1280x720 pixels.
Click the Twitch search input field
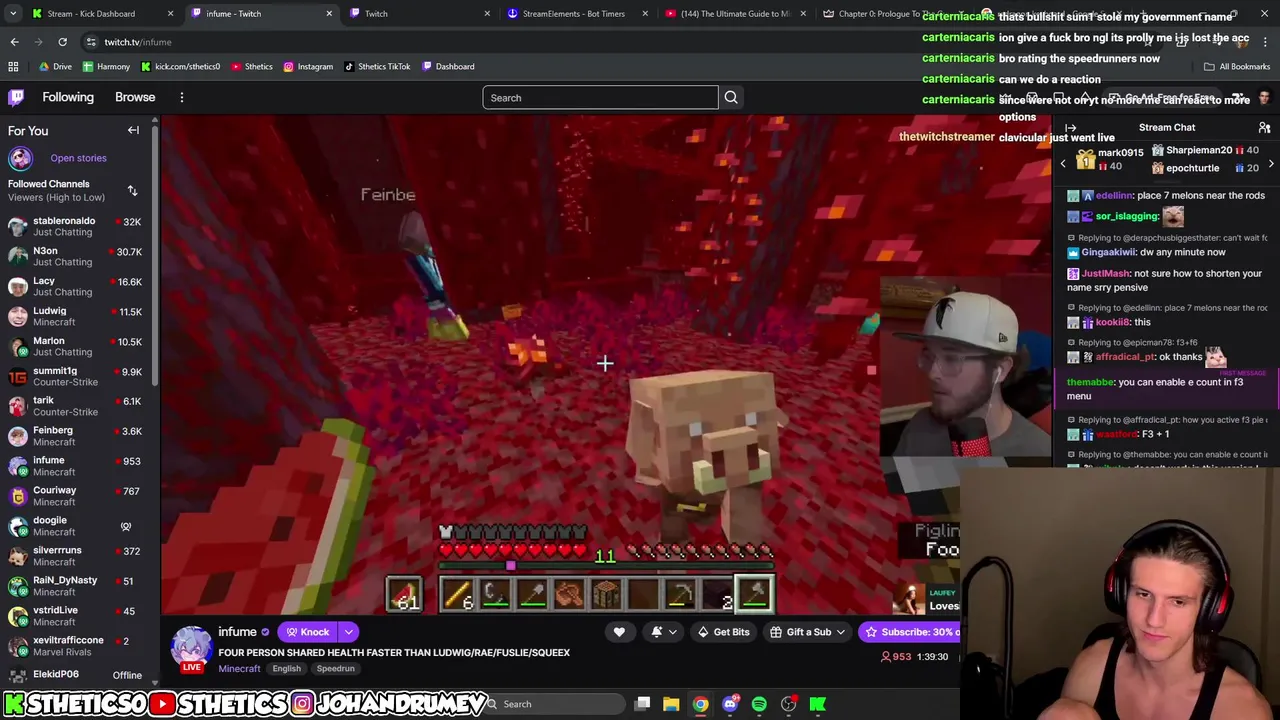(x=600, y=97)
